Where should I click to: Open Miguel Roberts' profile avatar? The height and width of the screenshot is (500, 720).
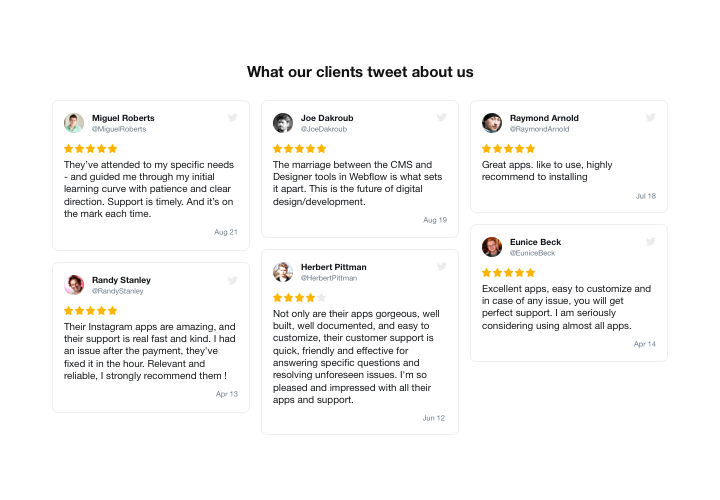coord(74,123)
